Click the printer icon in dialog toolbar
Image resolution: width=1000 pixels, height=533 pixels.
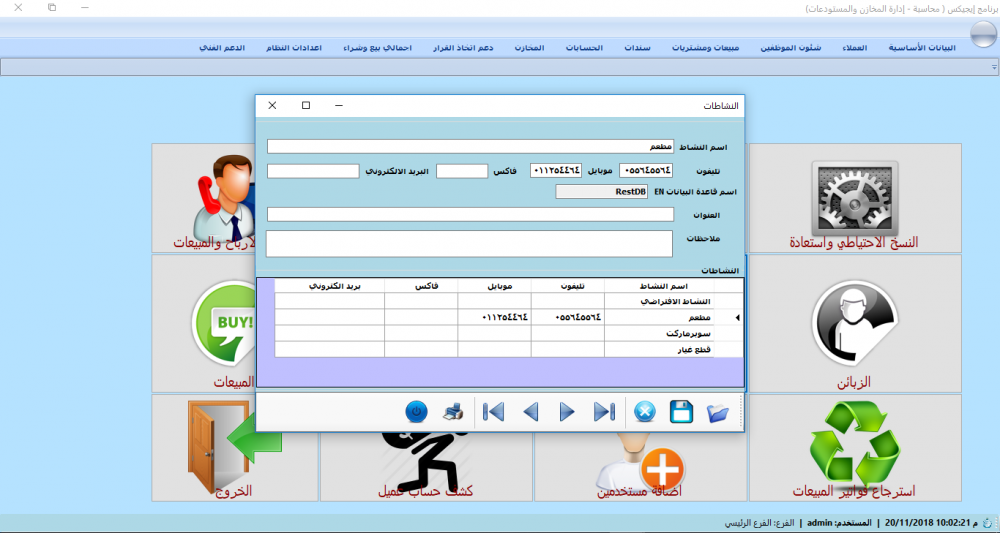[x=453, y=413]
